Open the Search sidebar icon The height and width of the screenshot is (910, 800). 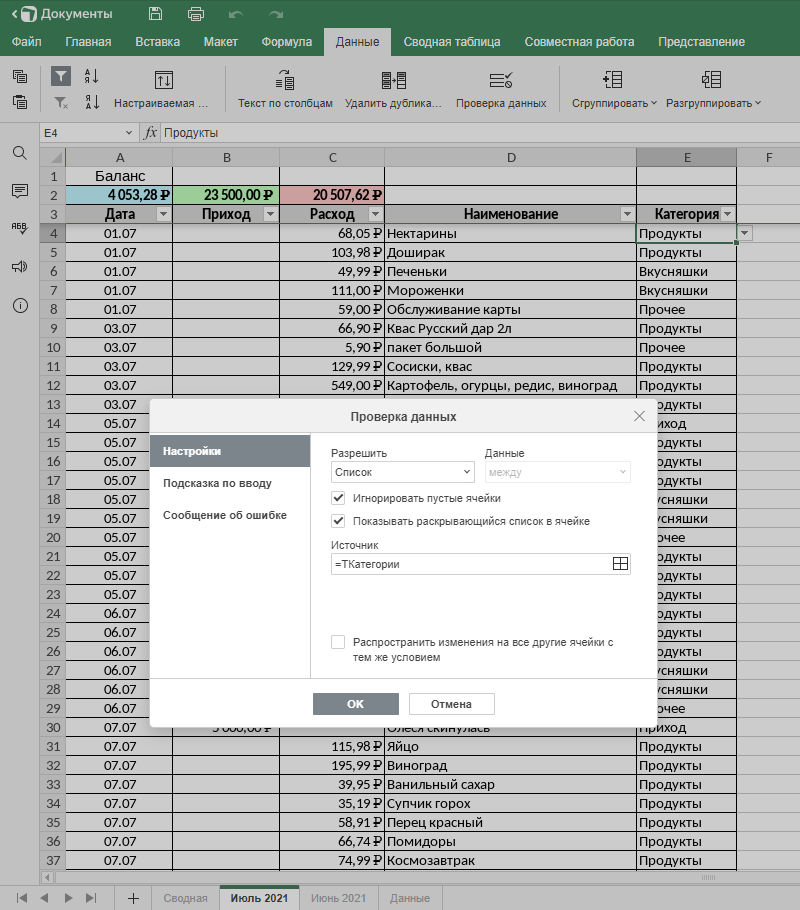(20, 153)
